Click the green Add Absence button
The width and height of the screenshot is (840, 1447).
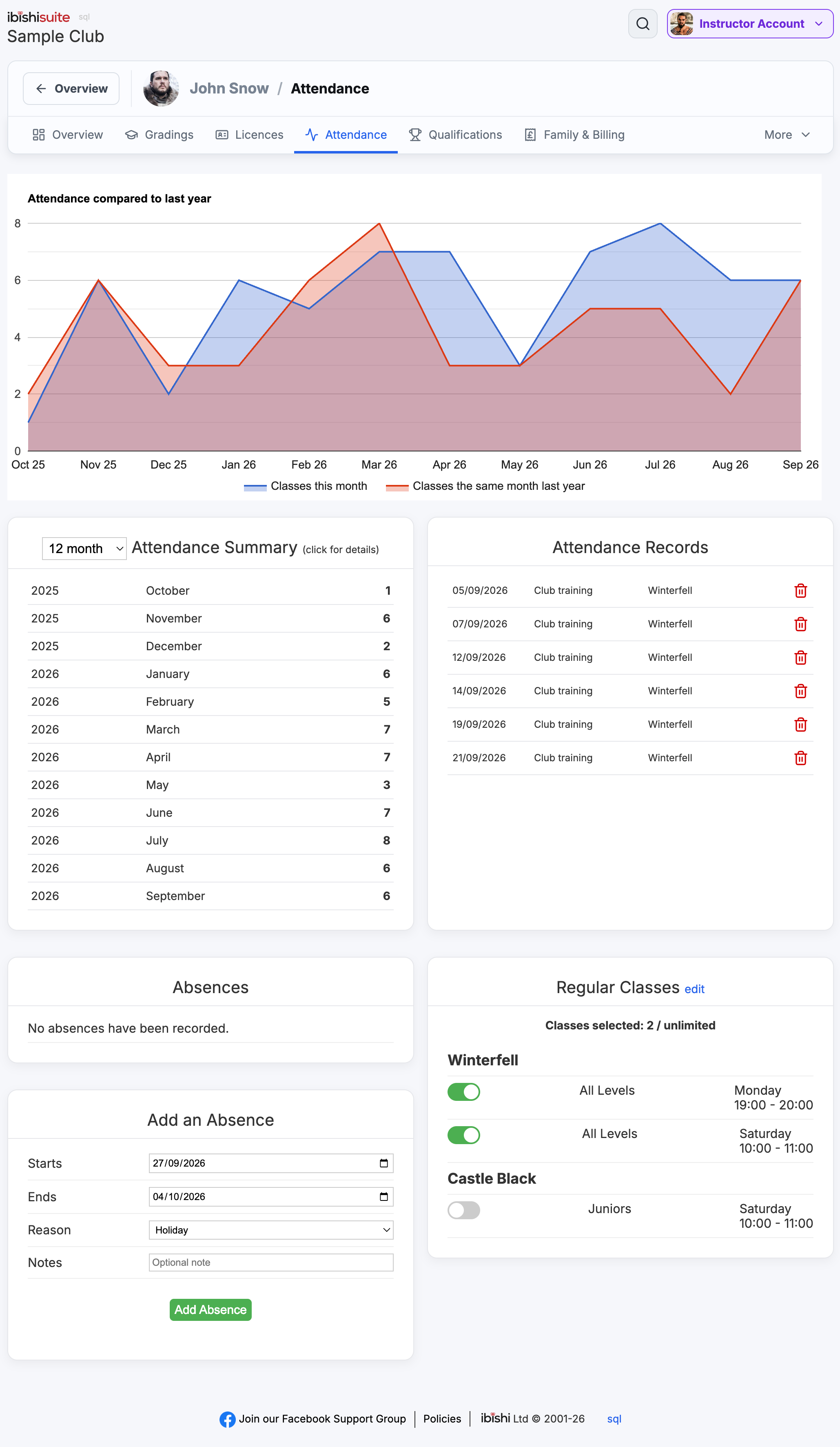[x=211, y=1309]
